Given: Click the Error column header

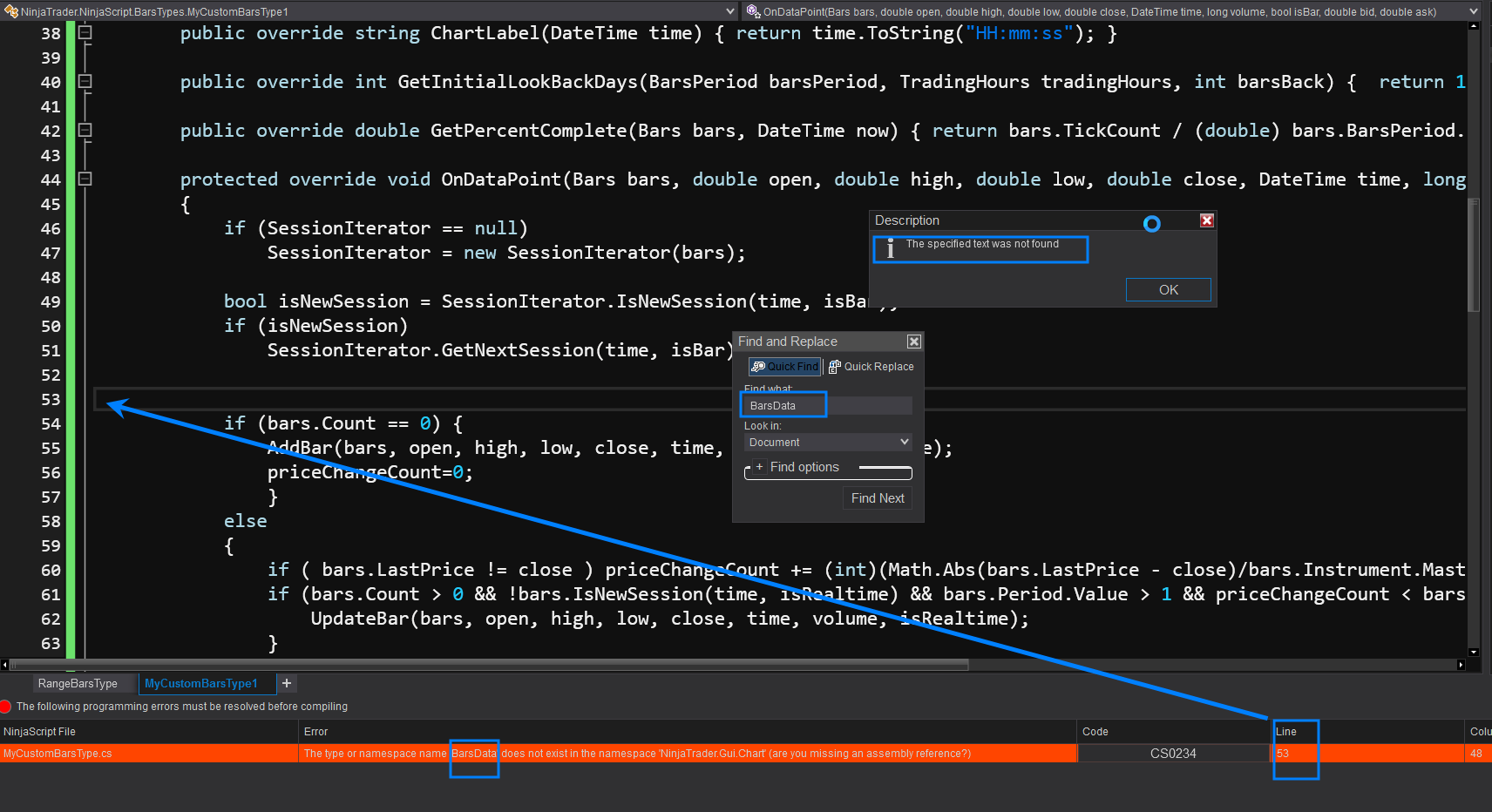Looking at the screenshot, I should pos(688,732).
